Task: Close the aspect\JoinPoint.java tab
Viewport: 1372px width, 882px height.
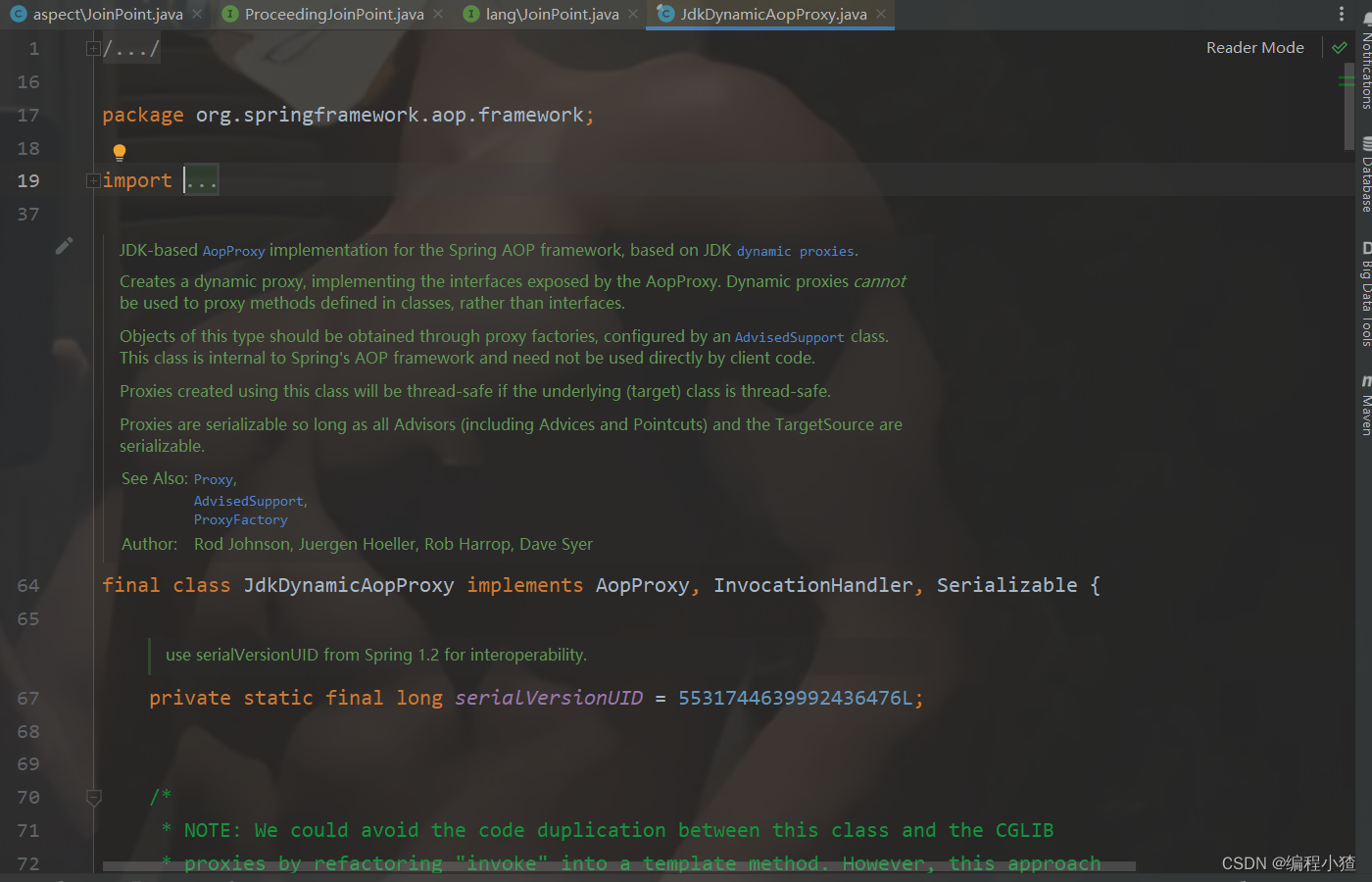Action: point(197,15)
